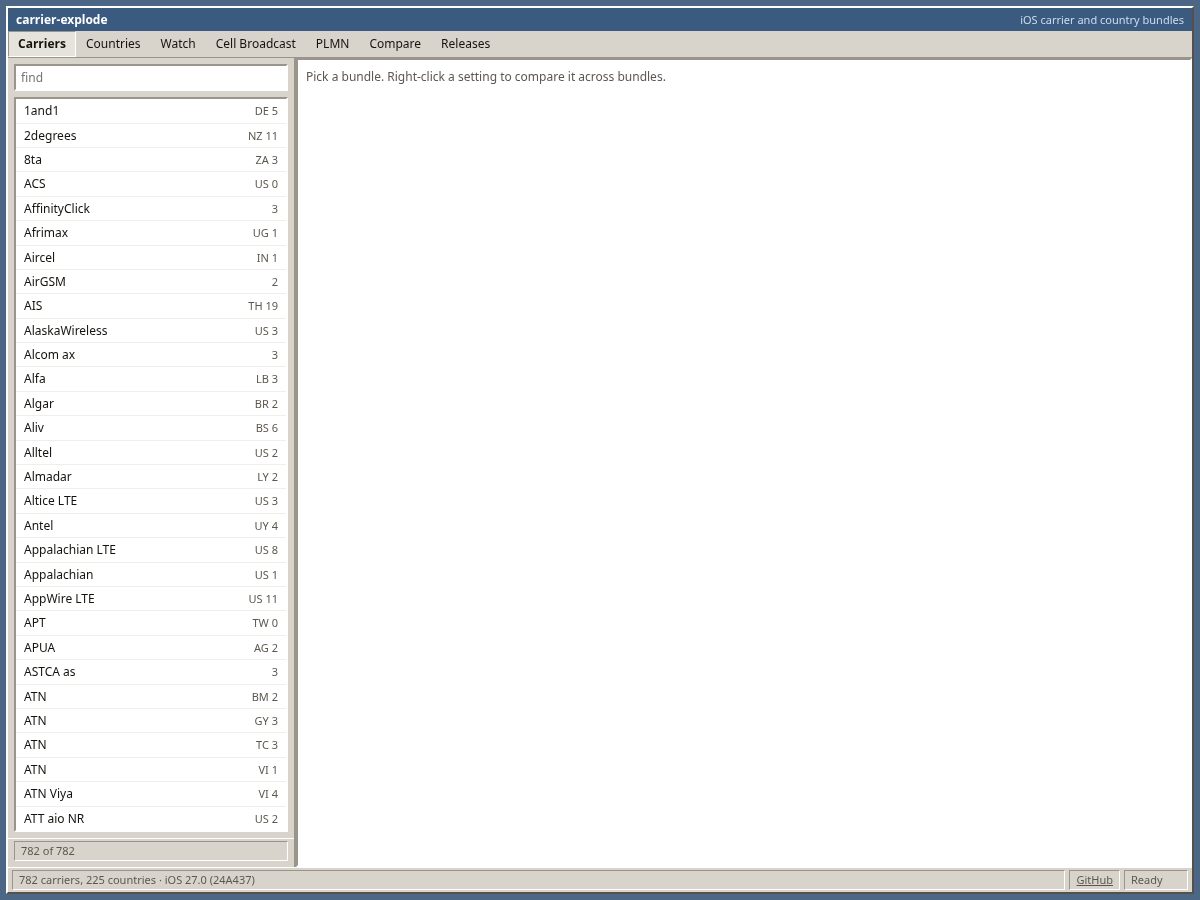
Task: Switch to the Carriers tab
Action: coord(42,44)
